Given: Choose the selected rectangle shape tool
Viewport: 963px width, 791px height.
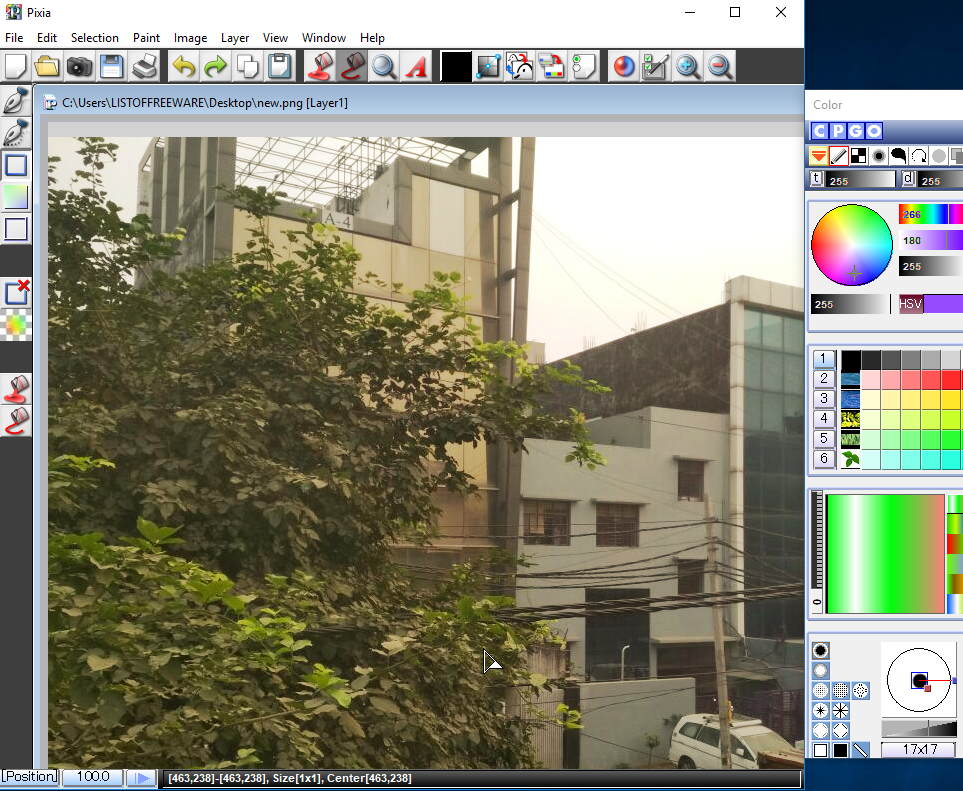Looking at the screenshot, I should pyautogui.click(x=16, y=165).
